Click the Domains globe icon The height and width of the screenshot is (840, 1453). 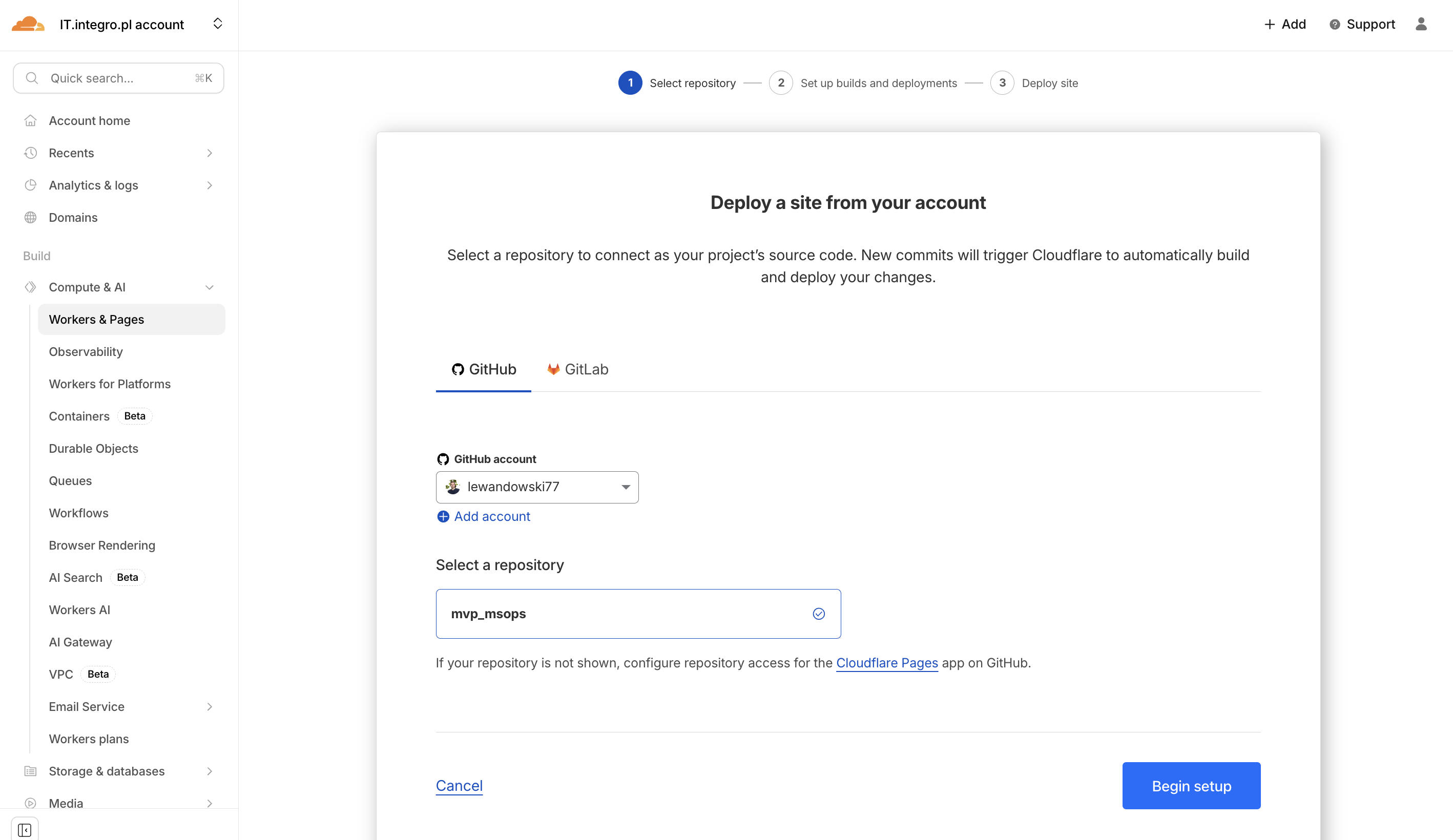[x=31, y=217]
